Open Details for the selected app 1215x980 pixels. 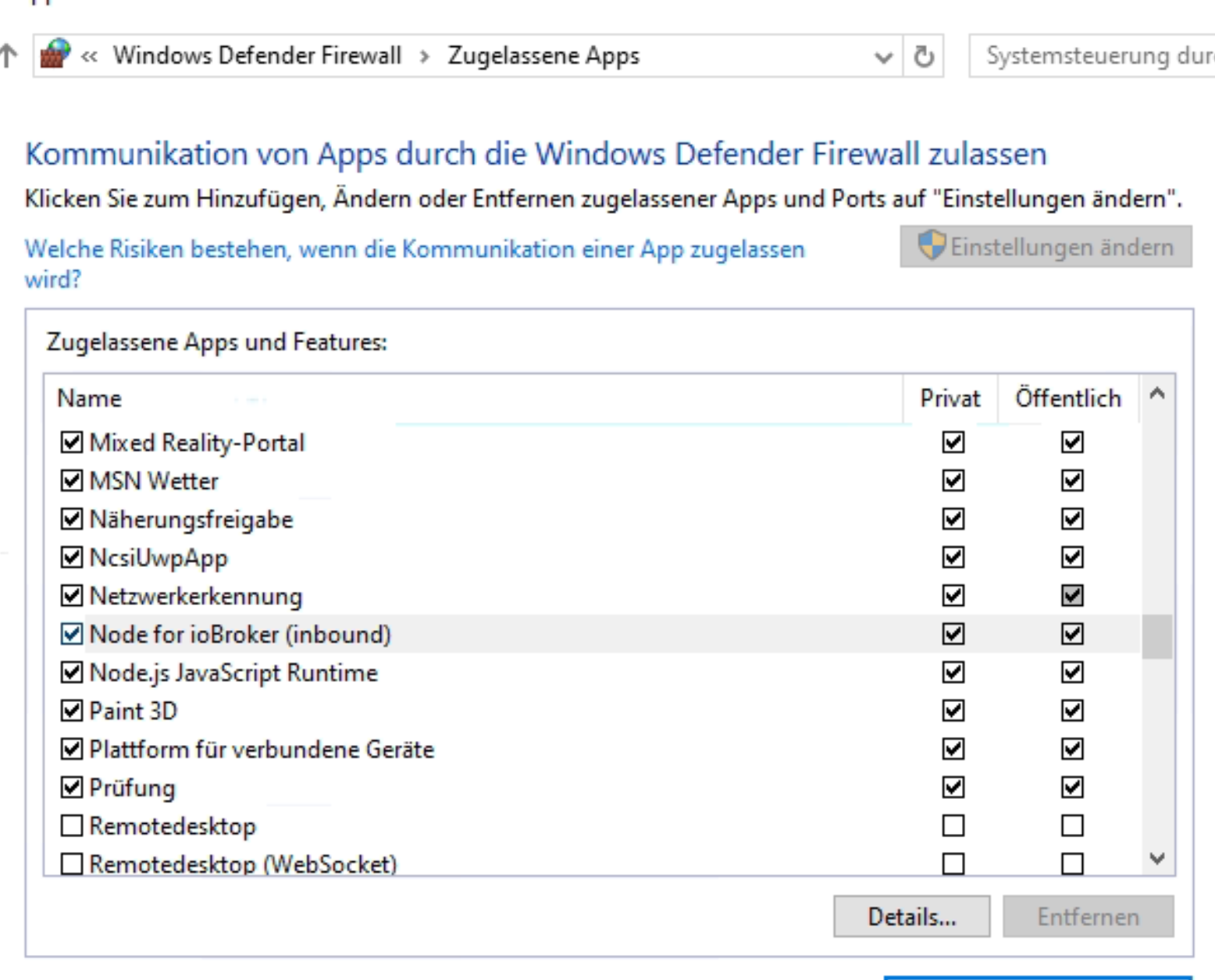(911, 916)
